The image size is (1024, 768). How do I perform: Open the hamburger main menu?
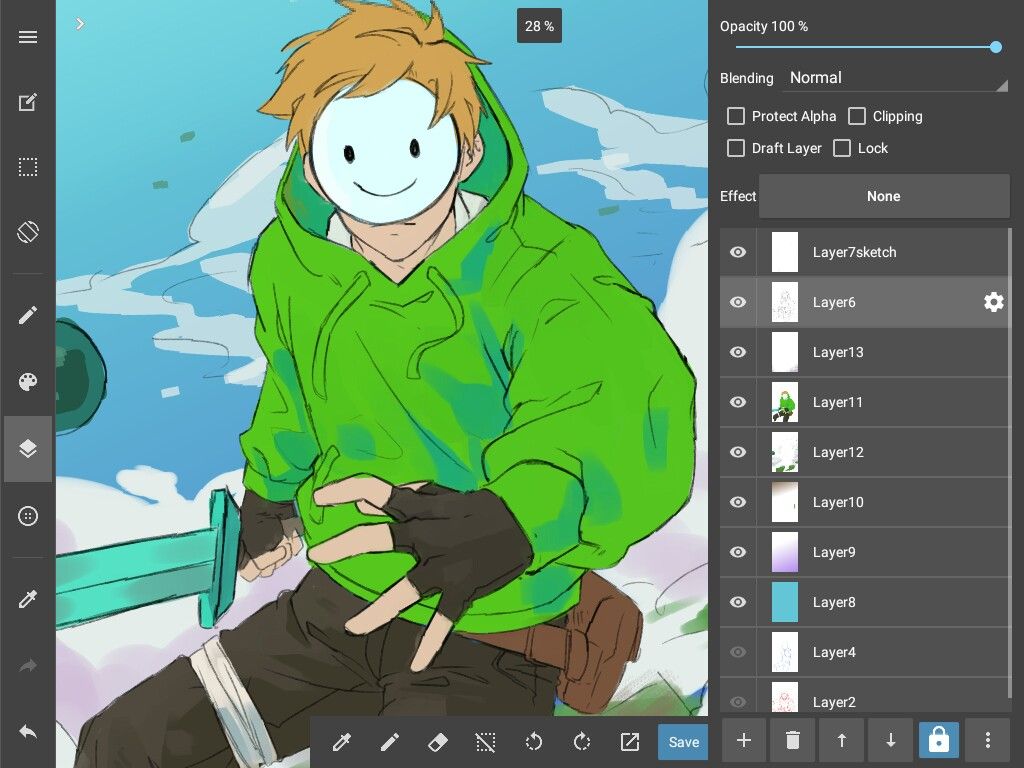point(27,37)
